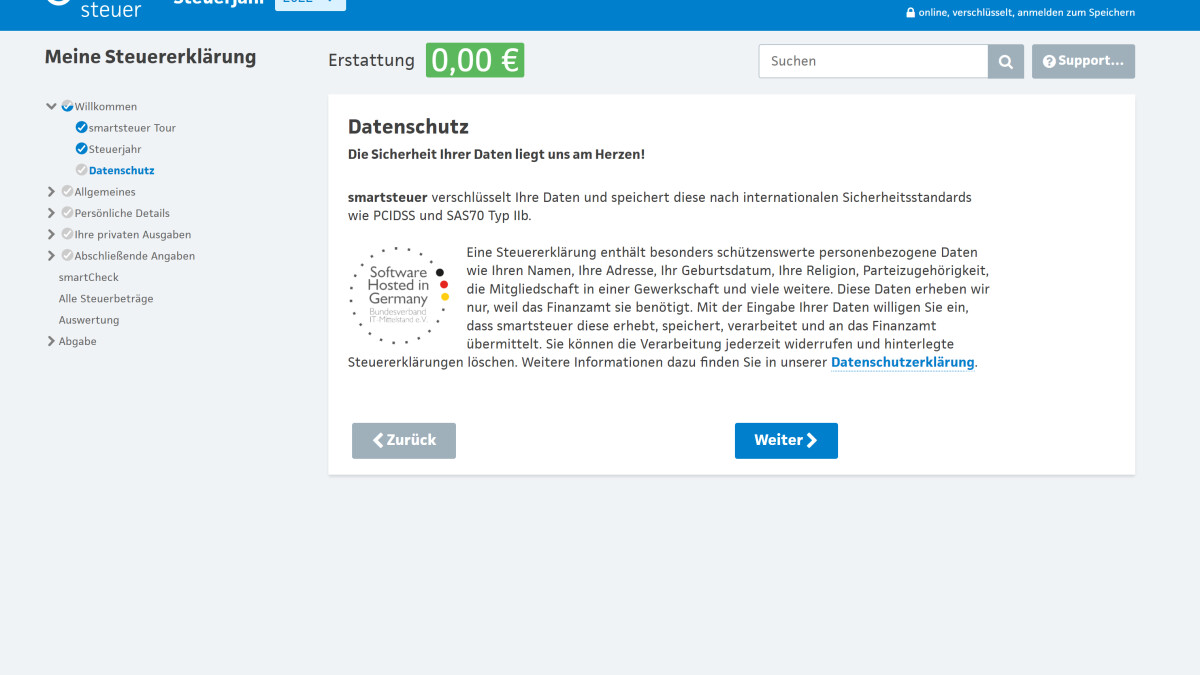Click the Weiter button

[786, 440]
